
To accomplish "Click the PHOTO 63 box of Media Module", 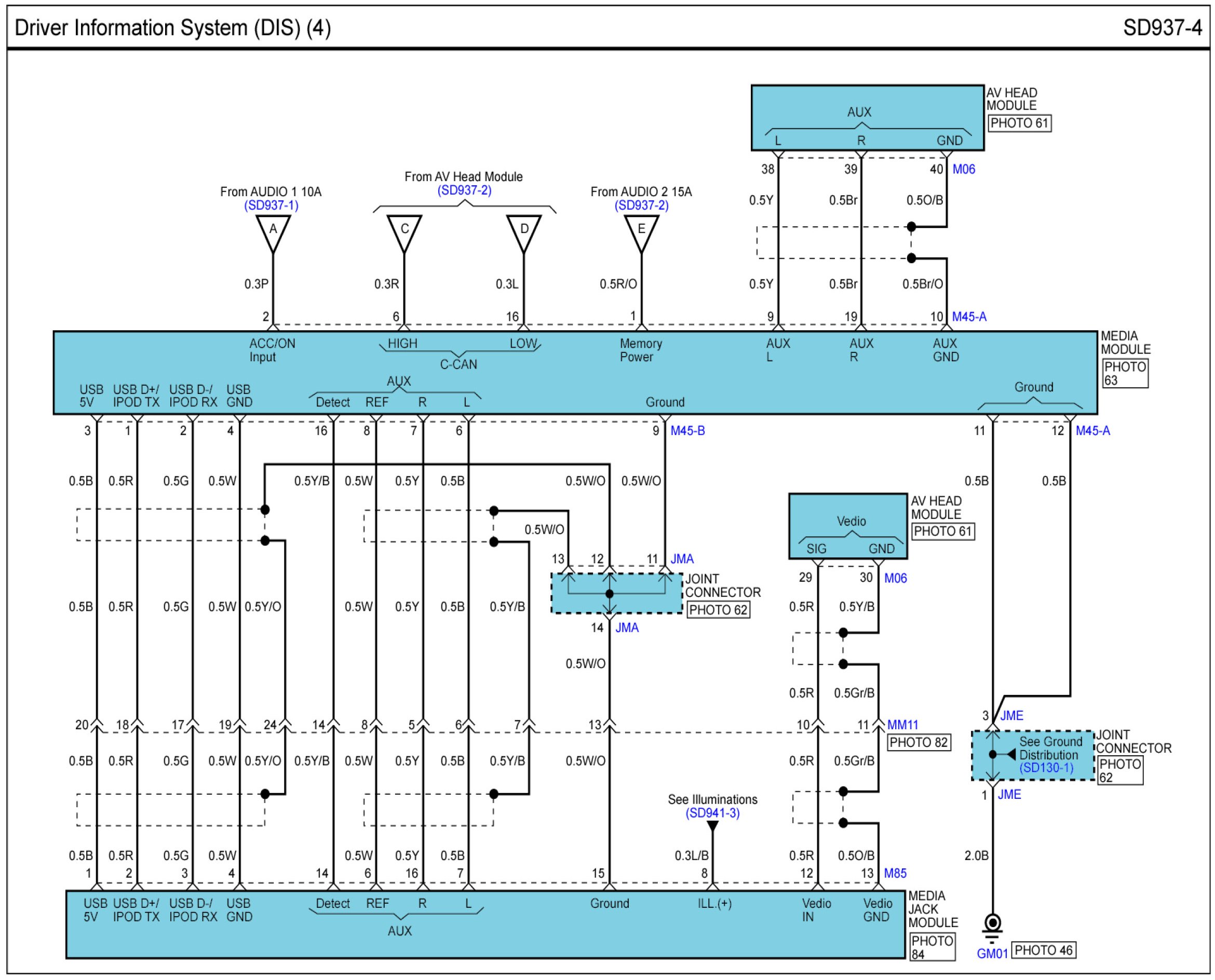I will (1125, 373).
